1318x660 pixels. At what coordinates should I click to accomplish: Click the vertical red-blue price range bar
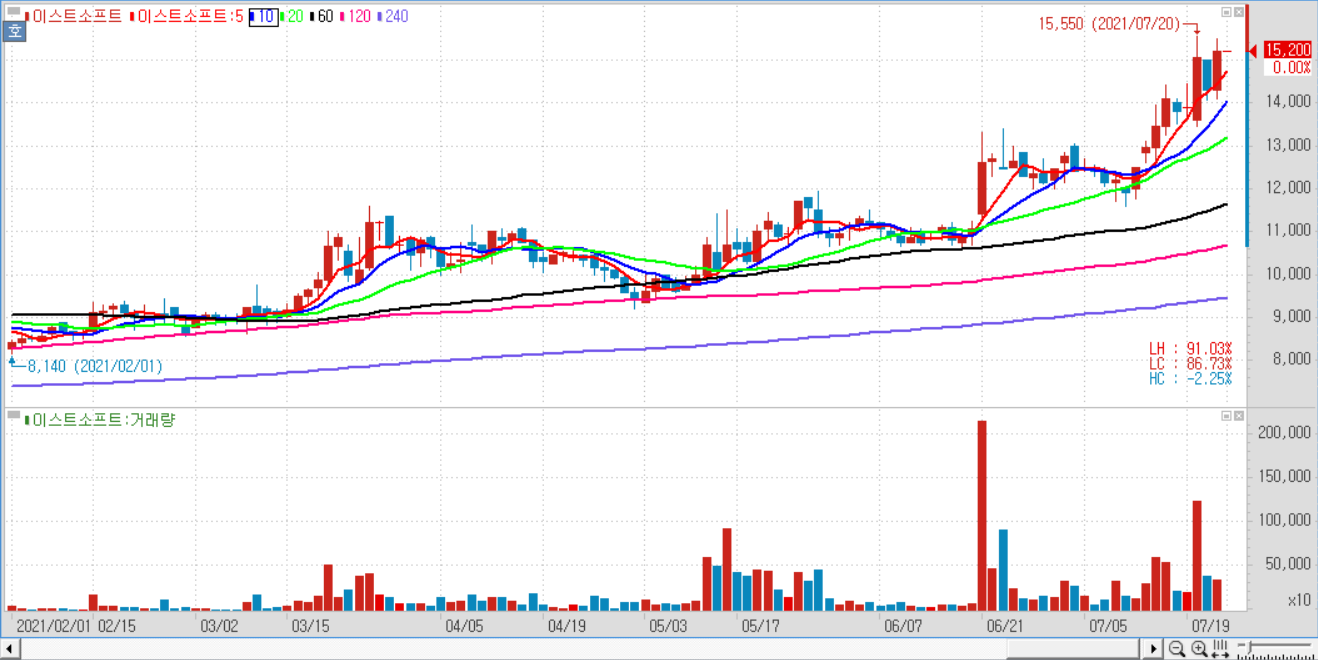coord(1247,126)
